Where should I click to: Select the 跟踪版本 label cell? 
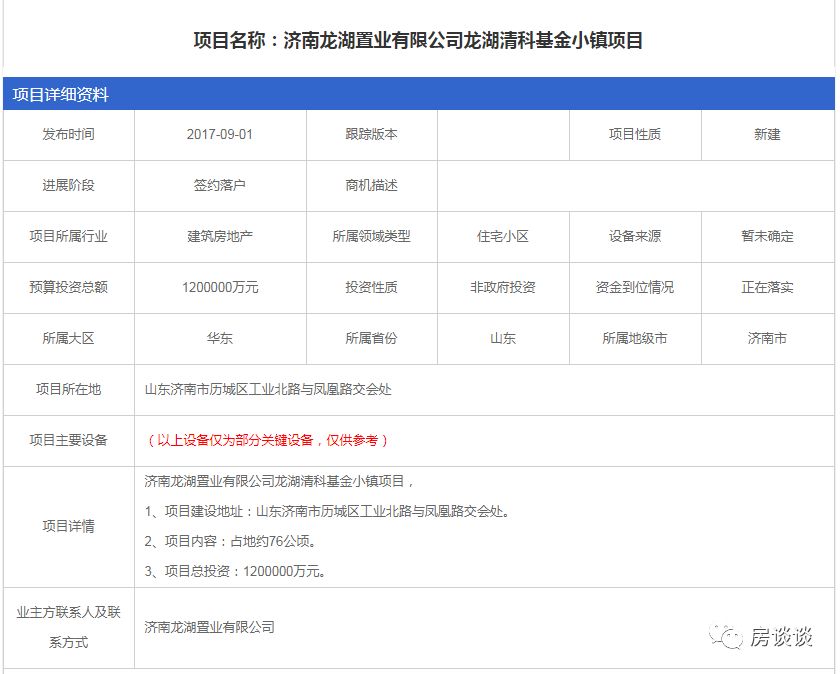(371, 134)
